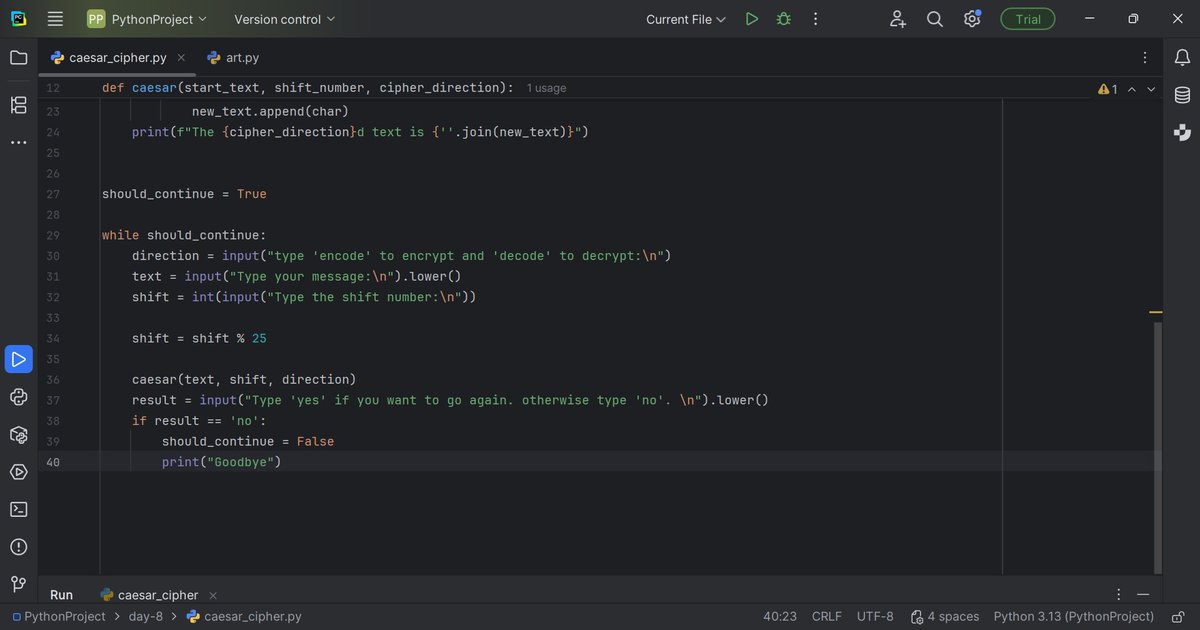This screenshot has width=1200, height=630.
Task: Select the Run panel title tab
Action: (61, 595)
